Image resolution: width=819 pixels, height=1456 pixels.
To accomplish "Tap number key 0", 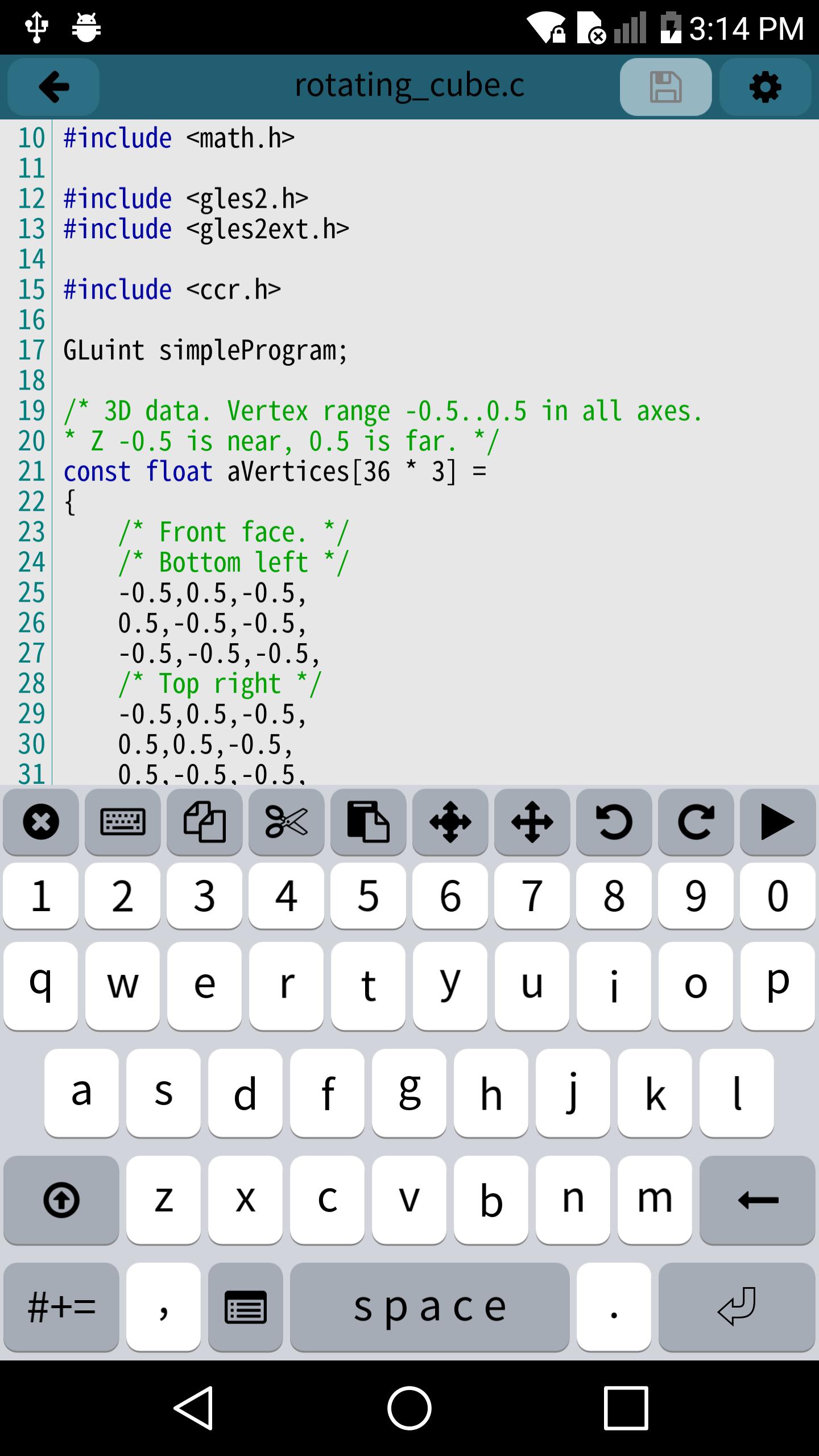I will coord(778,896).
